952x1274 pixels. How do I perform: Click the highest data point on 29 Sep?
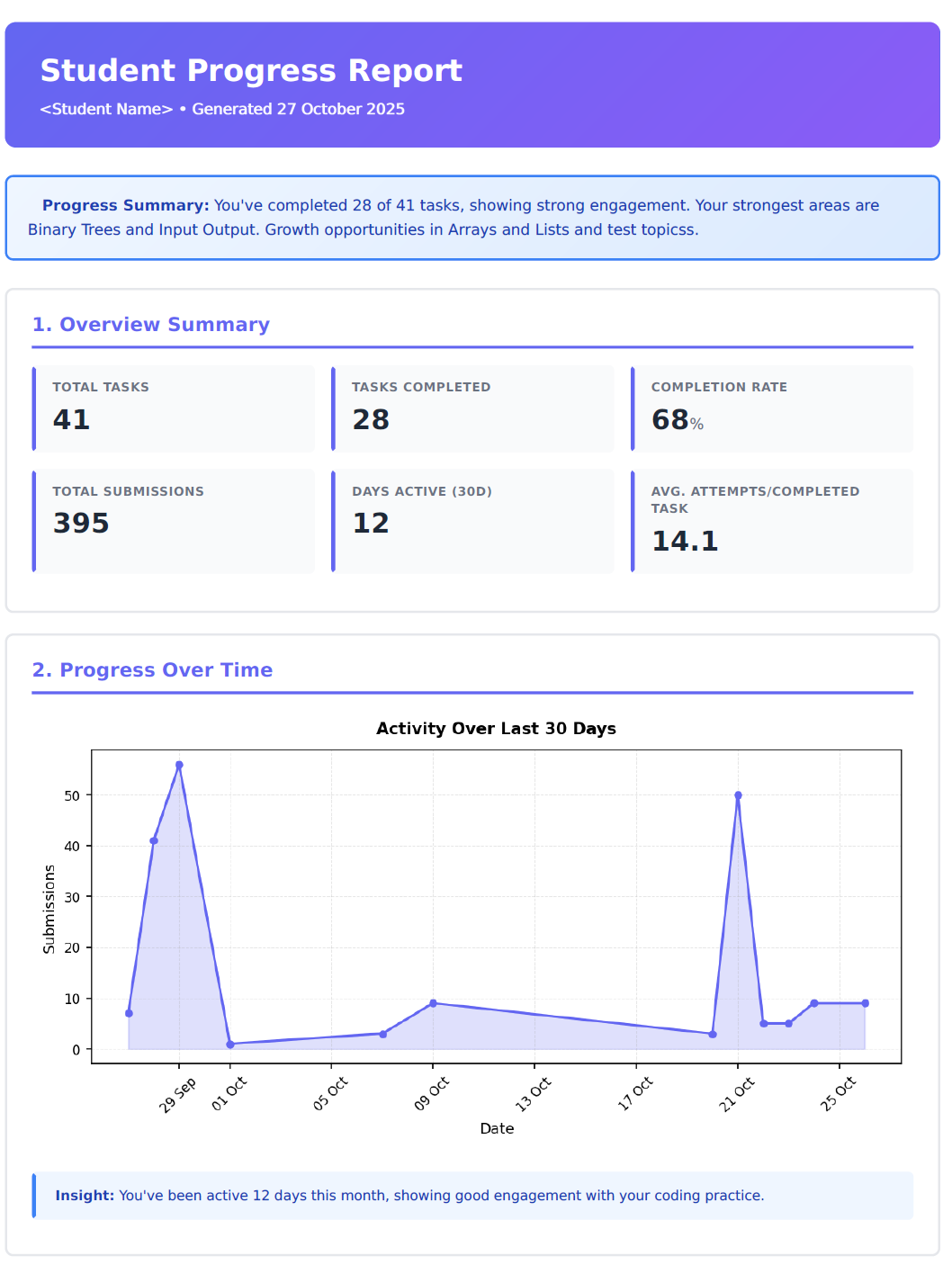[179, 765]
